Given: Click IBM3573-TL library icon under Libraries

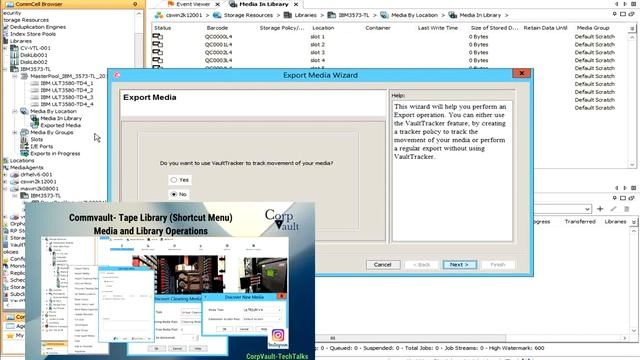Looking at the screenshot, I should click(x=14, y=69).
